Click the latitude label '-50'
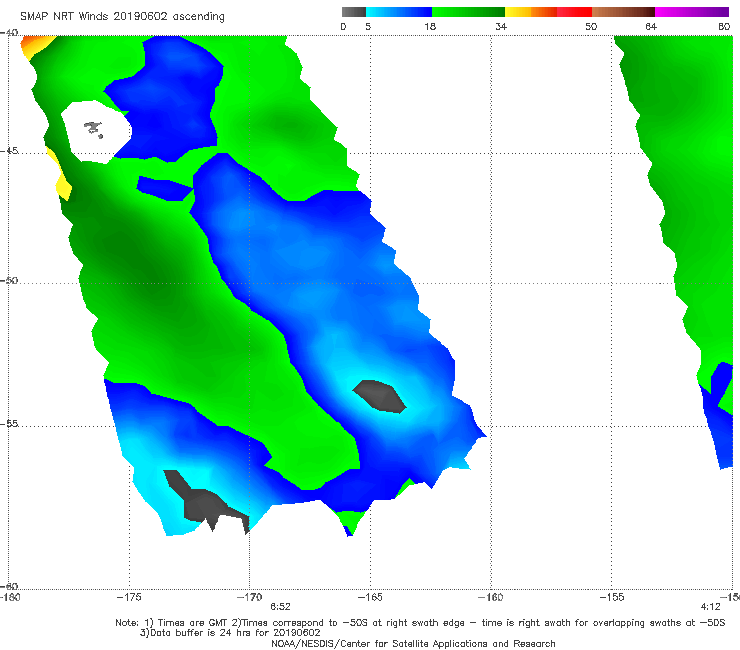 pyautogui.click(x=9, y=280)
